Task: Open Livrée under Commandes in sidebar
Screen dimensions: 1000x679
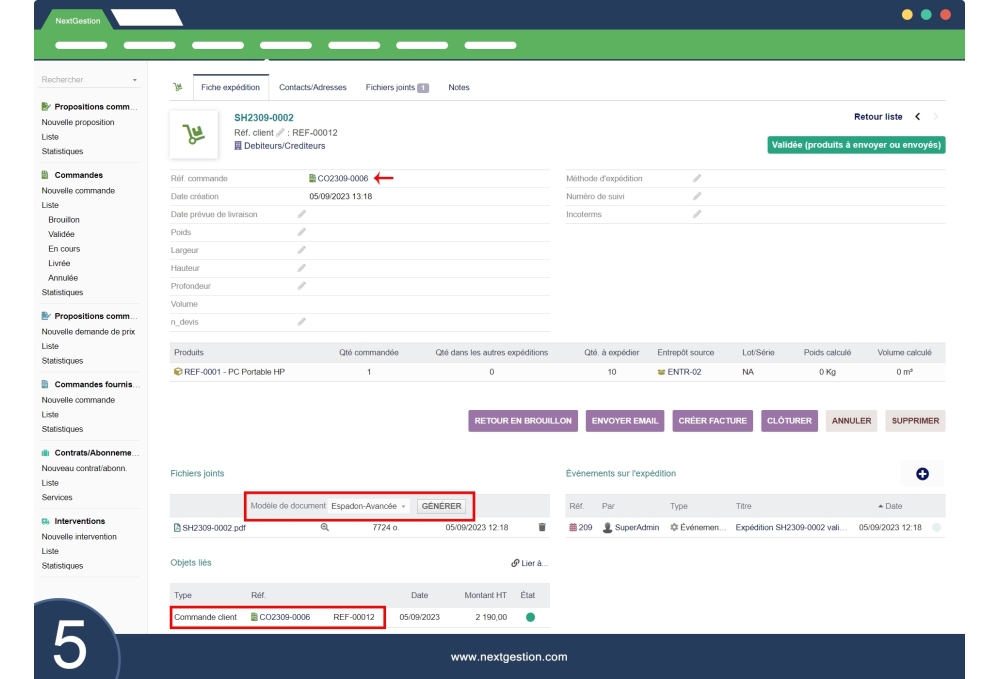Action: pos(59,263)
